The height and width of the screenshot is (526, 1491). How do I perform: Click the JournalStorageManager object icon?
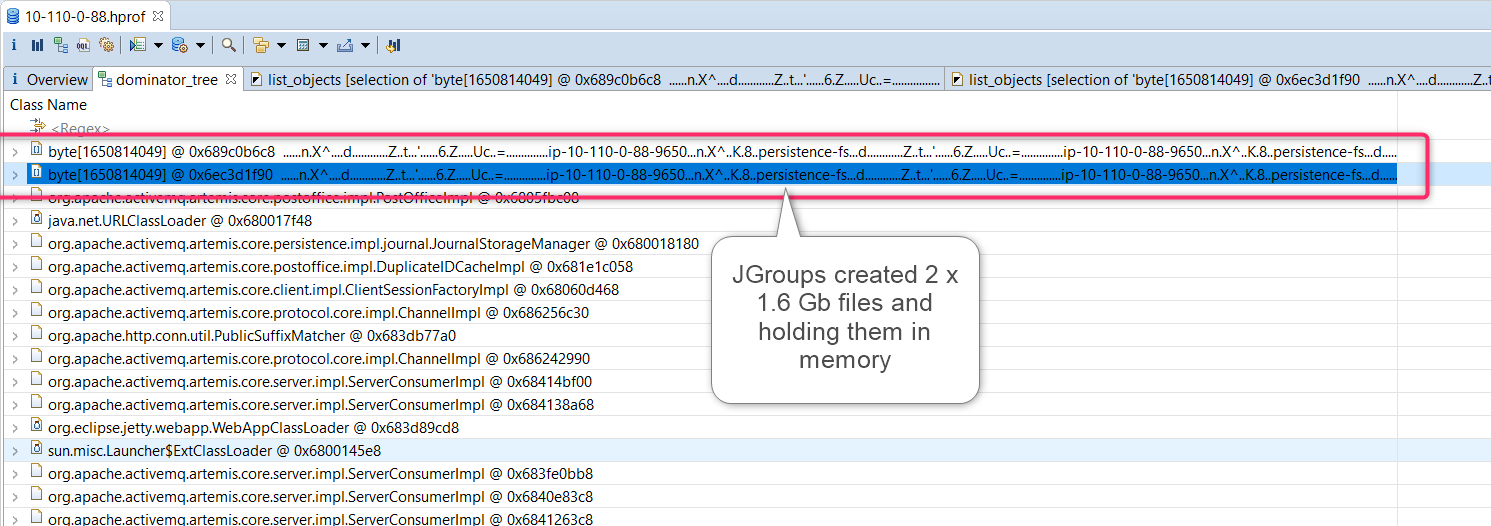(x=37, y=242)
